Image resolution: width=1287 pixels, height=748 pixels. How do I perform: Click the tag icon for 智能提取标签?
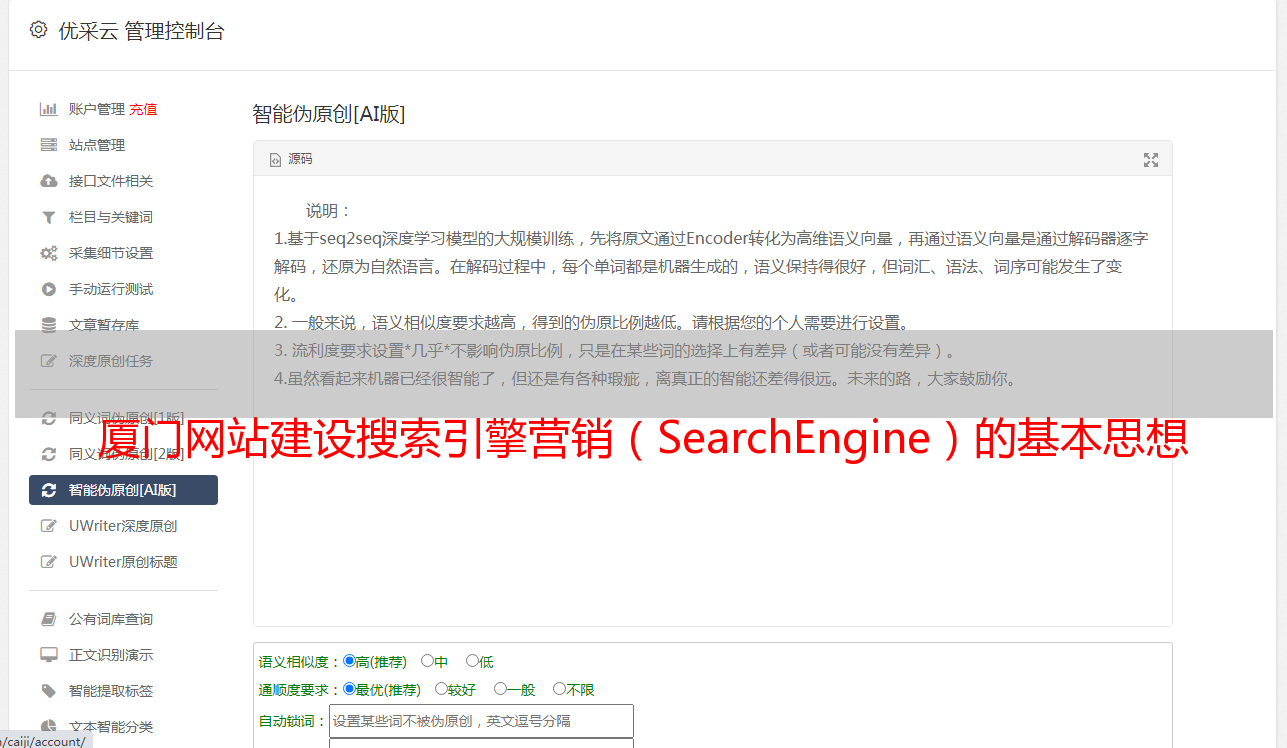[x=48, y=691]
